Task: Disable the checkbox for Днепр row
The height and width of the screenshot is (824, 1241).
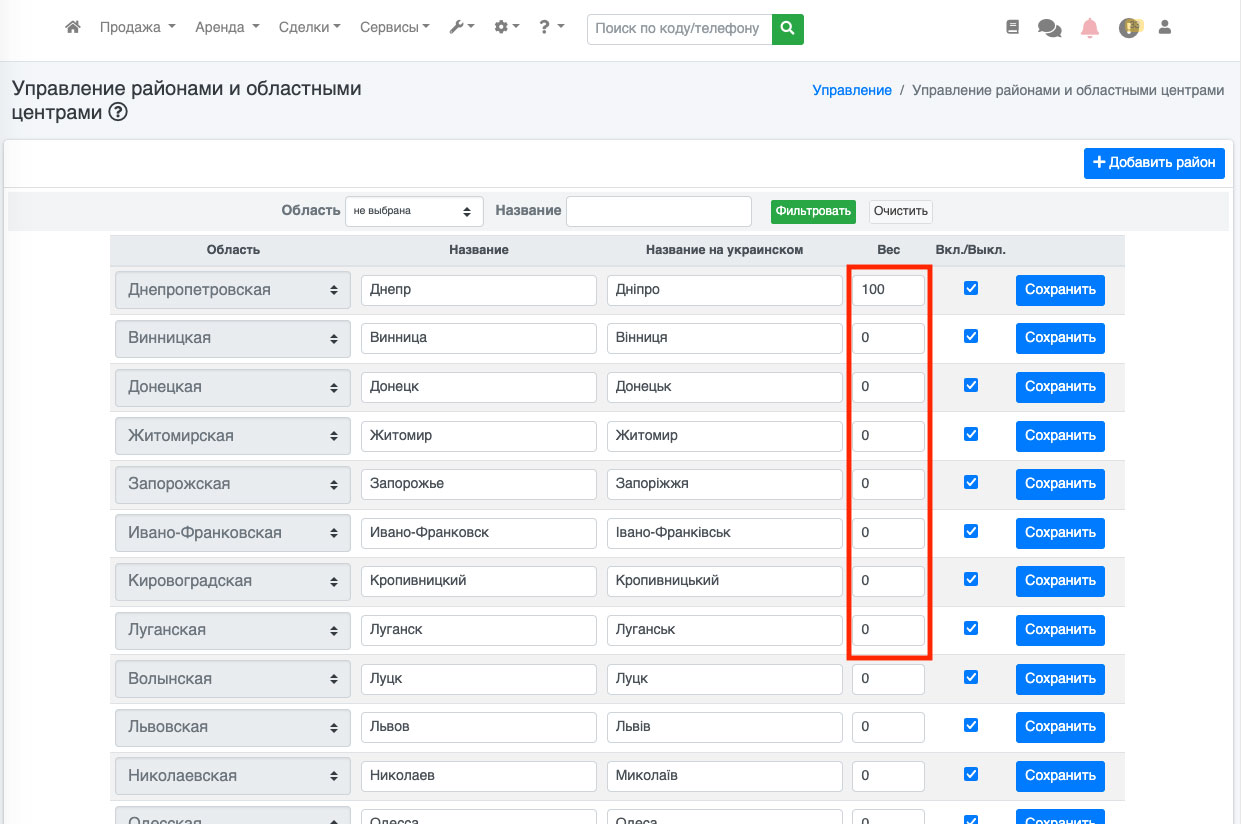Action: [970, 289]
